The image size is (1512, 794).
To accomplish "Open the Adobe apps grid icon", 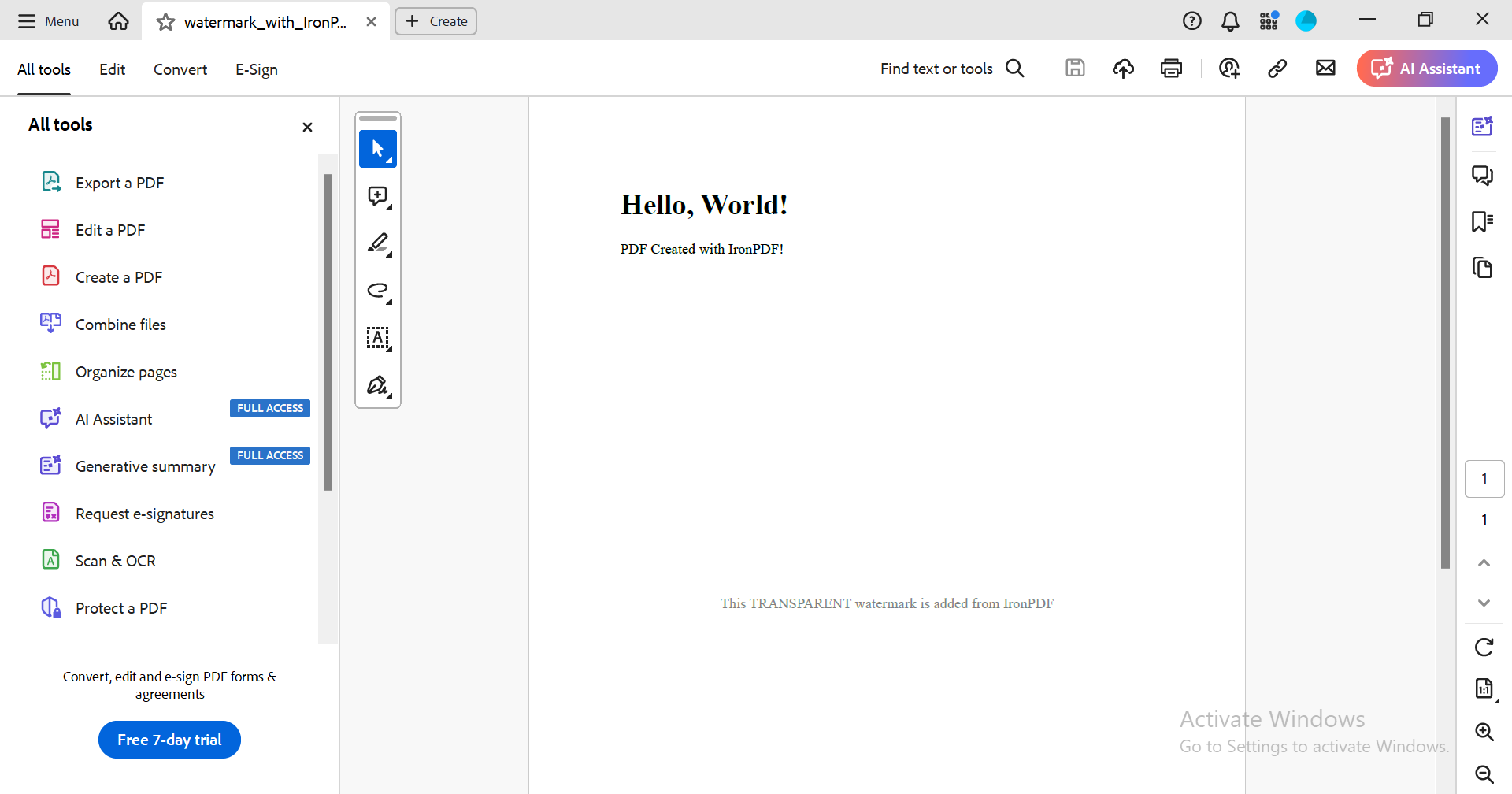I will coord(1269,21).
